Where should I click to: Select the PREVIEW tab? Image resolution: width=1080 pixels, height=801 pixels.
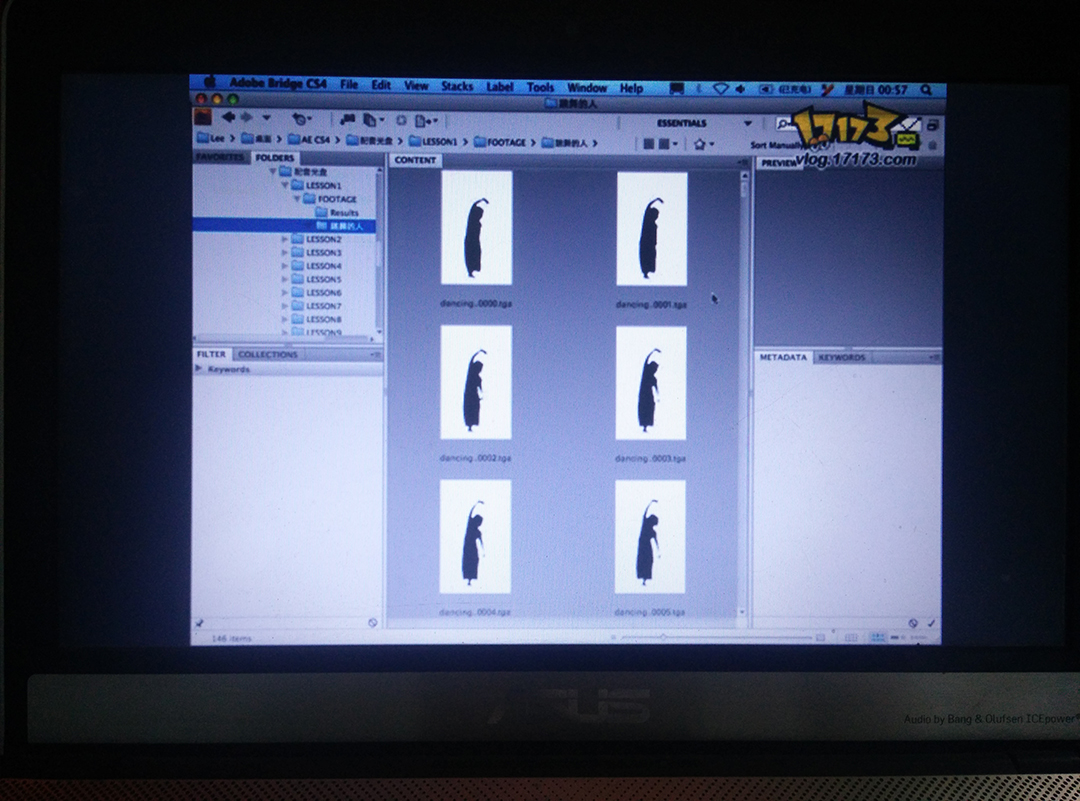[x=779, y=163]
